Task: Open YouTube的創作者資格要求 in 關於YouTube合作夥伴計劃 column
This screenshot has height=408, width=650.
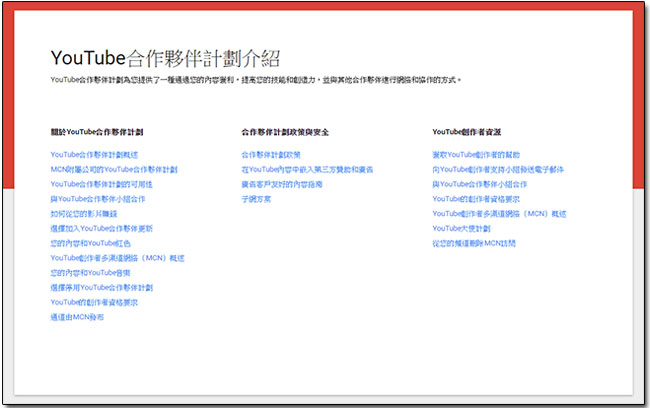Action: pyautogui.click(x=94, y=302)
